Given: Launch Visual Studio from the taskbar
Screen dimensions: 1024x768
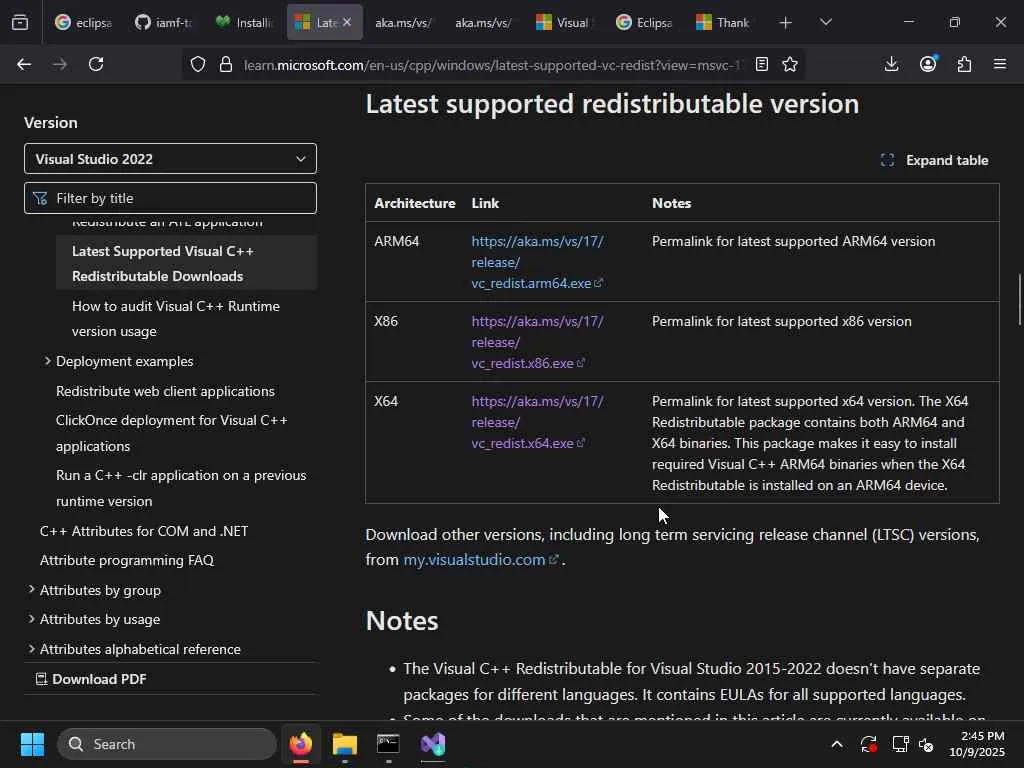Looking at the screenshot, I should tap(433, 745).
